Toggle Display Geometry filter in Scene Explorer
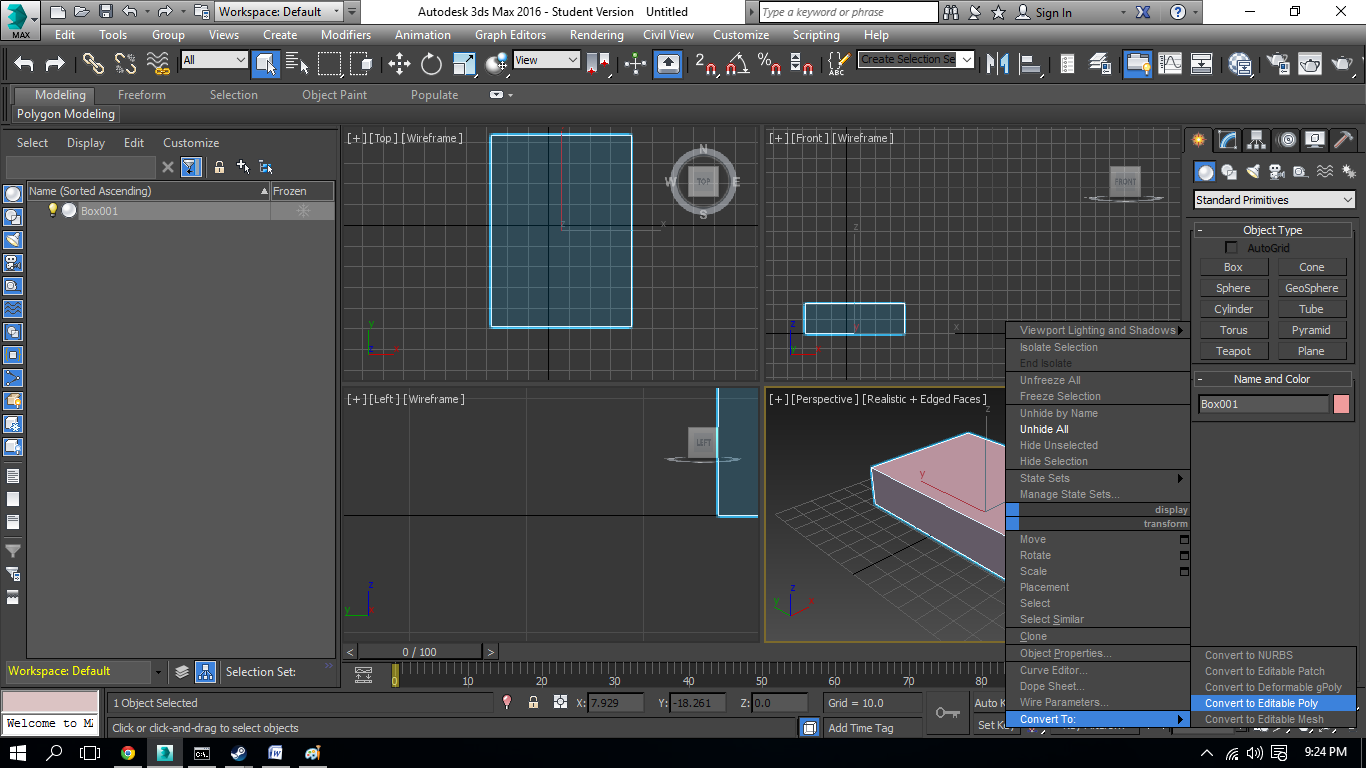The image size is (1366, 768). pyautogui.click(x=13, y=193)
